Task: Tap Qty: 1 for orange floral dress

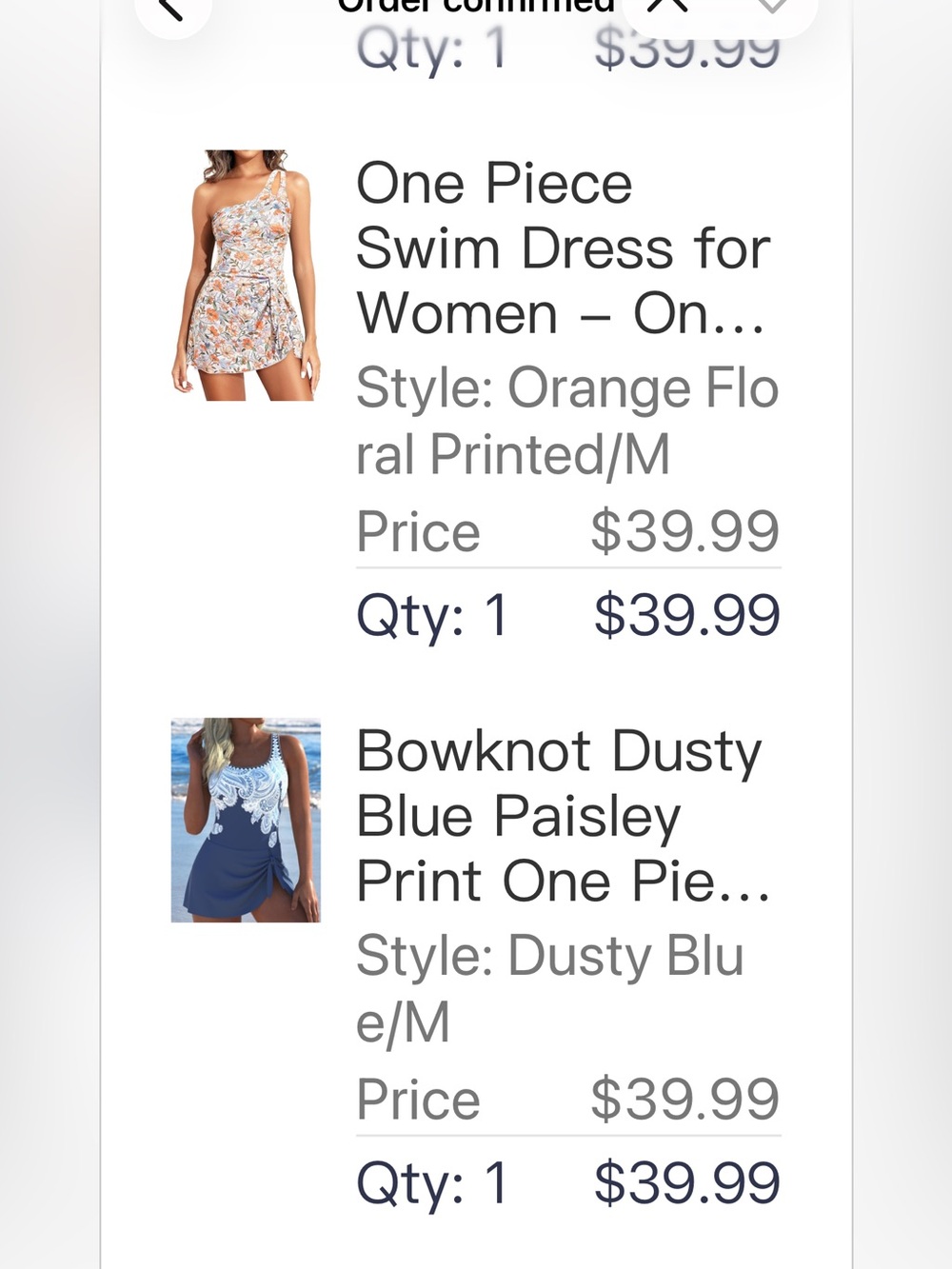Action: [432, 617]
